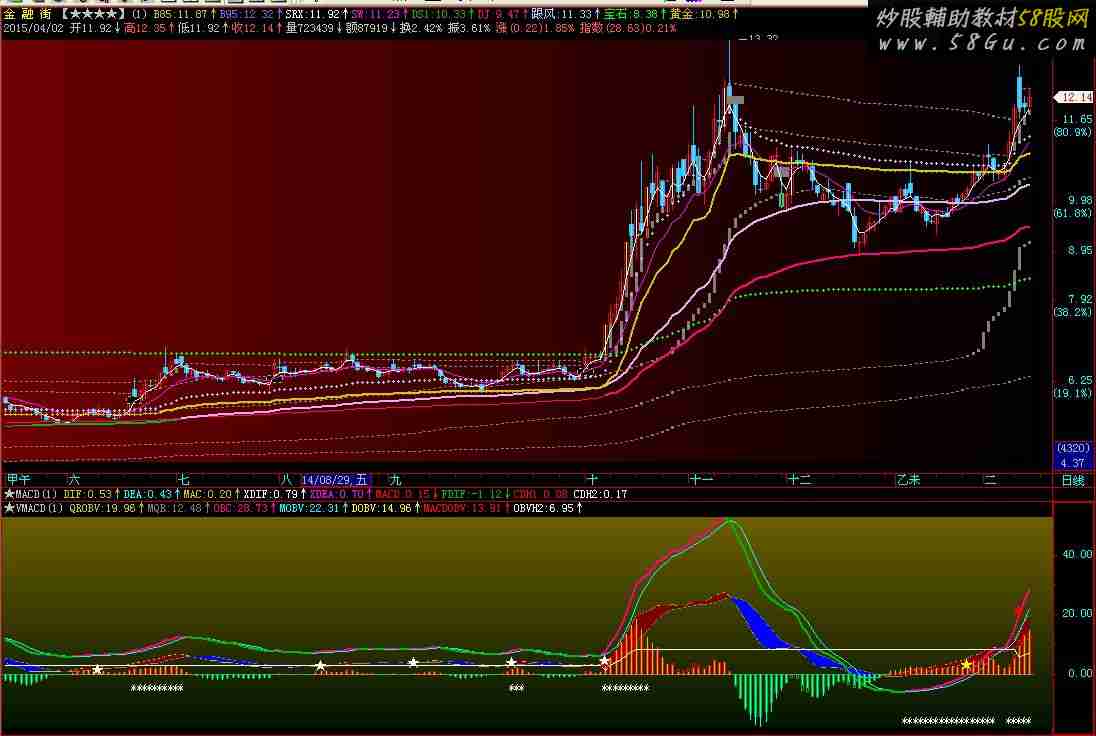This screenshot has width=1096, height=736.
Task: Select the VMACD(1) indicator name label
Action: click(39, 508)
